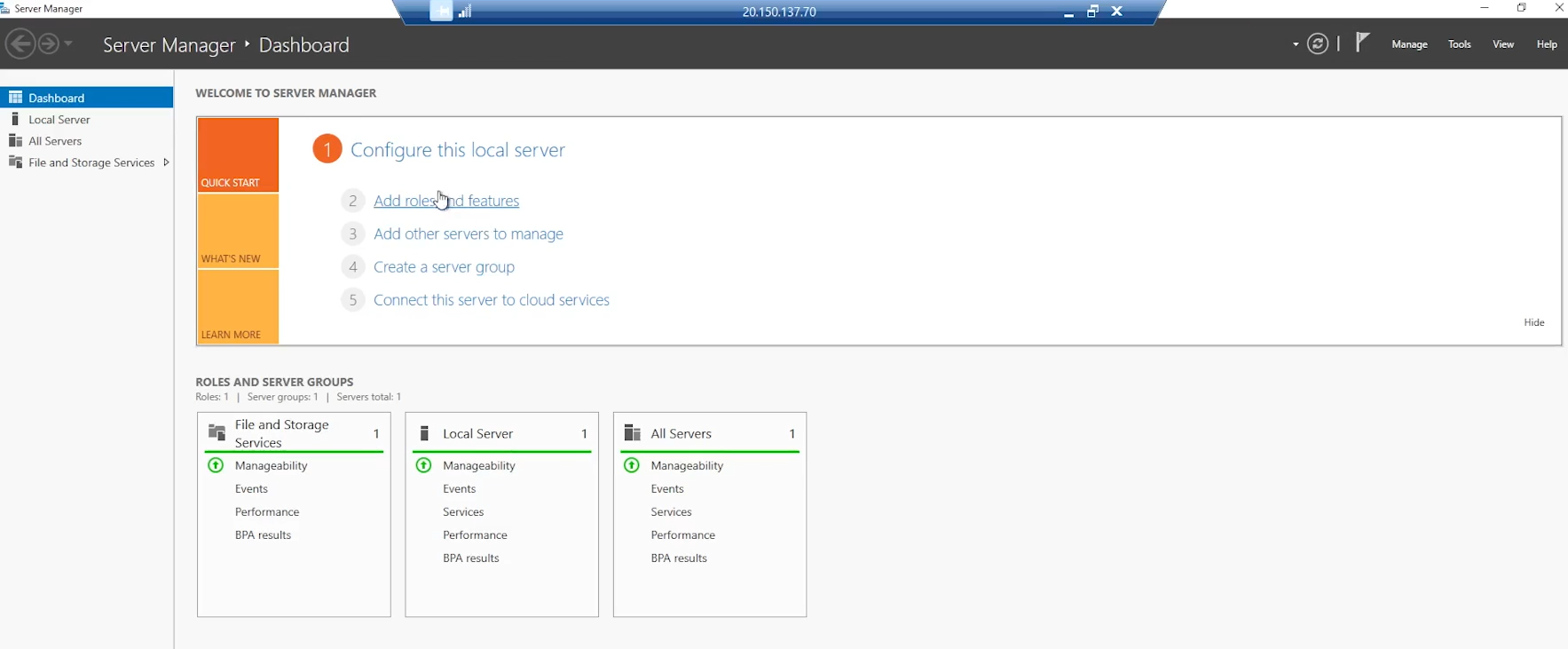Open Manageability in File and Storage Services tile
Viewport: 1568px width, 649px height.
(271, 465)
